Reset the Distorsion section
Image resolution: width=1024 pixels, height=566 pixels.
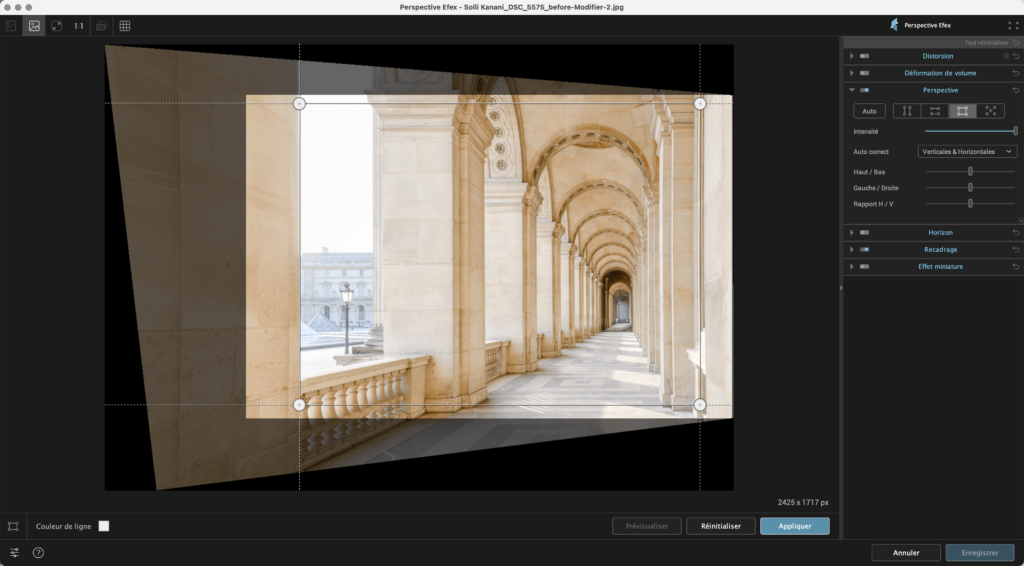pos(1016,56)
